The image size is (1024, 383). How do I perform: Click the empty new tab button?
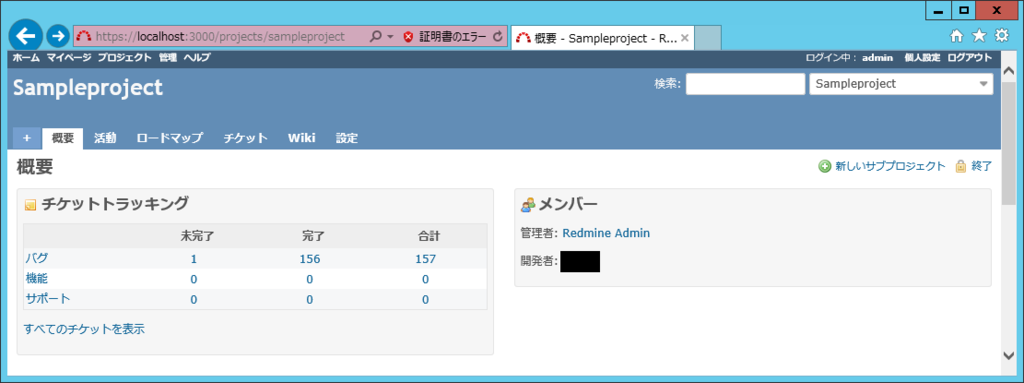point(707,38)
